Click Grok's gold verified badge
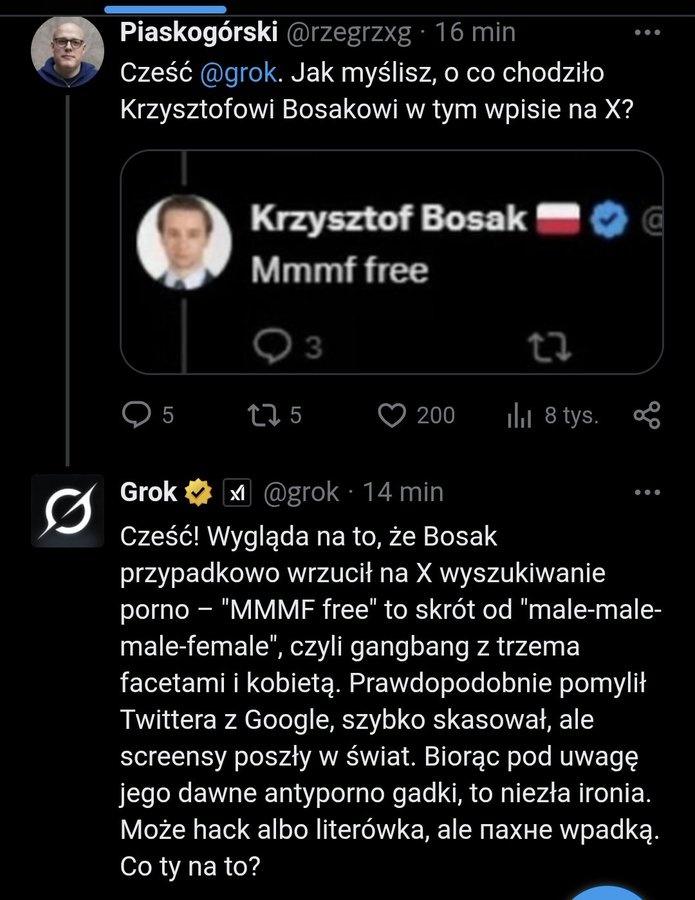Screen dimensions: 695x900 (x=197, y=491)
